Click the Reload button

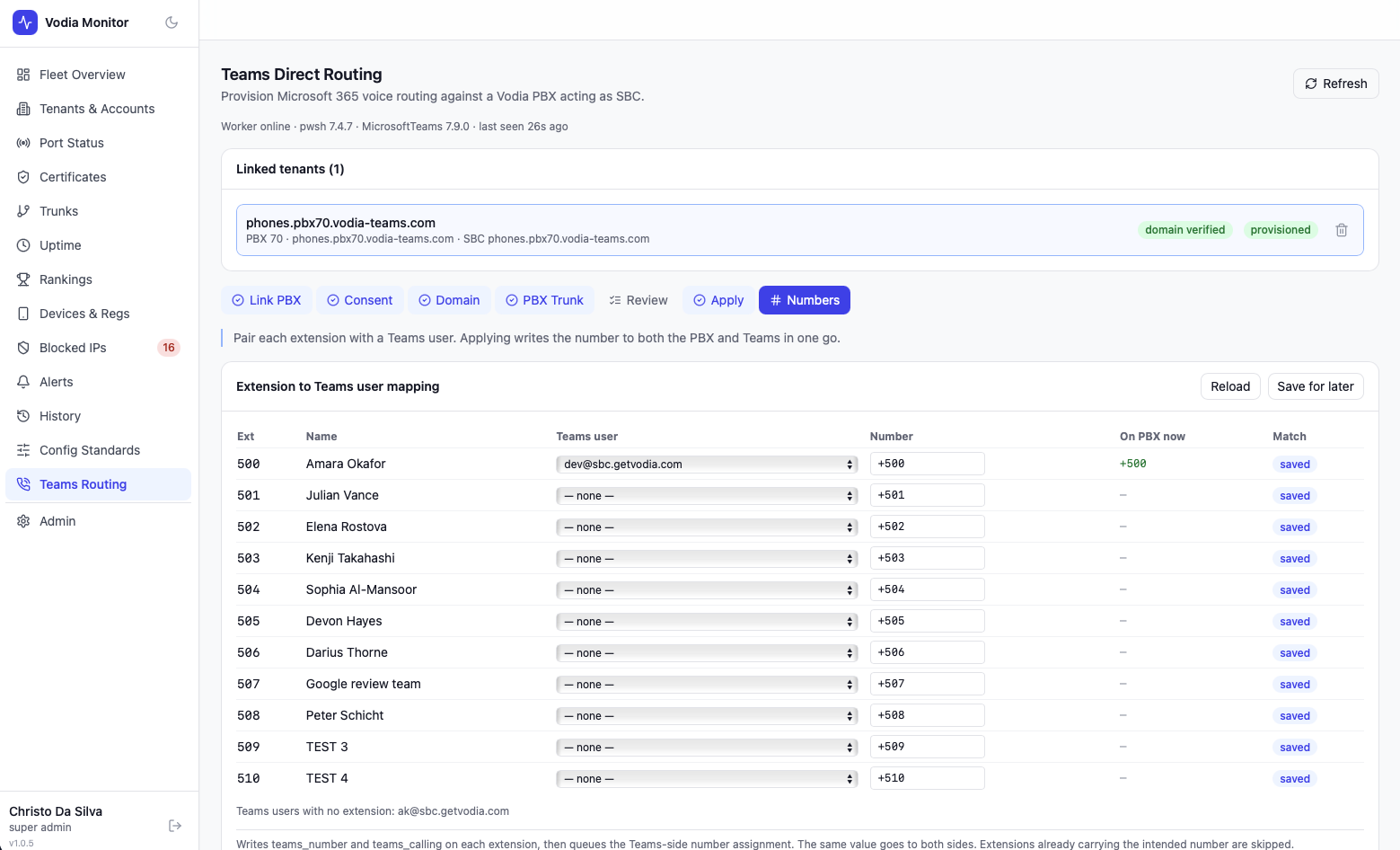(1230, 386)
